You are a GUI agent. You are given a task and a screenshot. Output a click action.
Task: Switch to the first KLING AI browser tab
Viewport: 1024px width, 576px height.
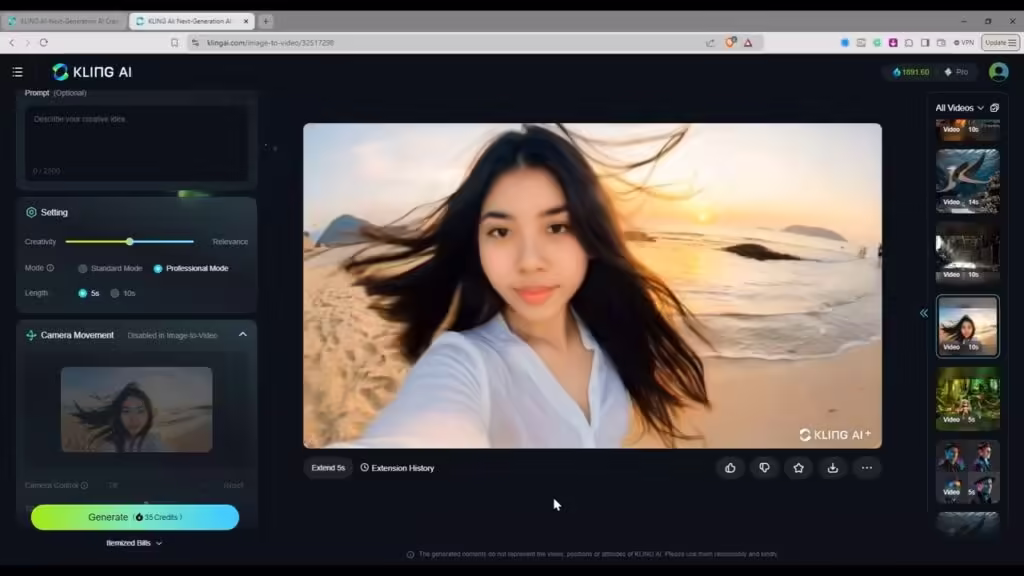point(64,21)
